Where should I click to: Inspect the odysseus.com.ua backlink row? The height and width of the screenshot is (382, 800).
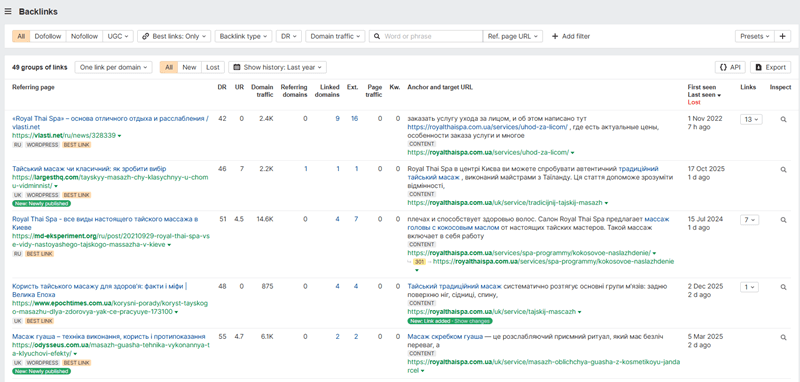pyautogui.click(x=783, y=337)
